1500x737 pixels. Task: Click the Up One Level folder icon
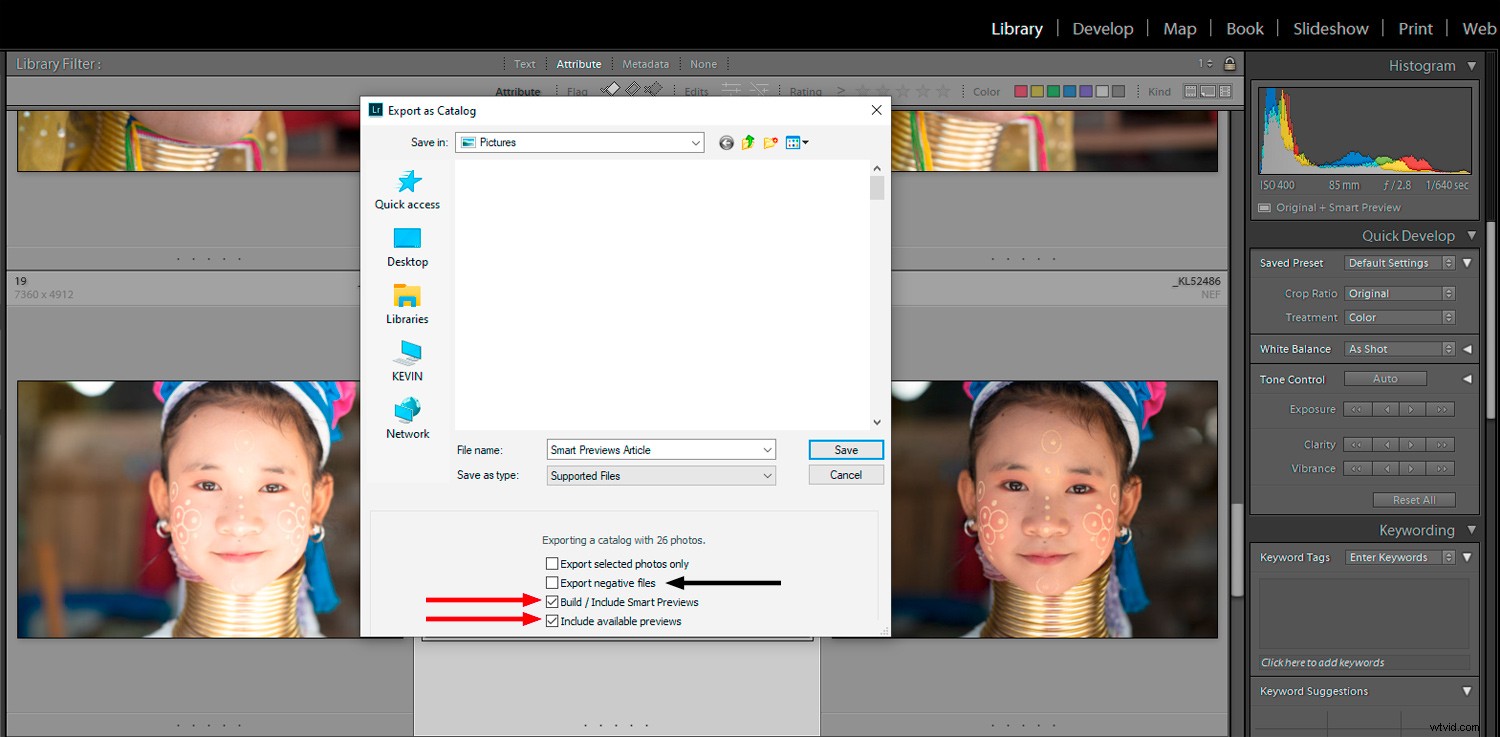tap(747, 142)
